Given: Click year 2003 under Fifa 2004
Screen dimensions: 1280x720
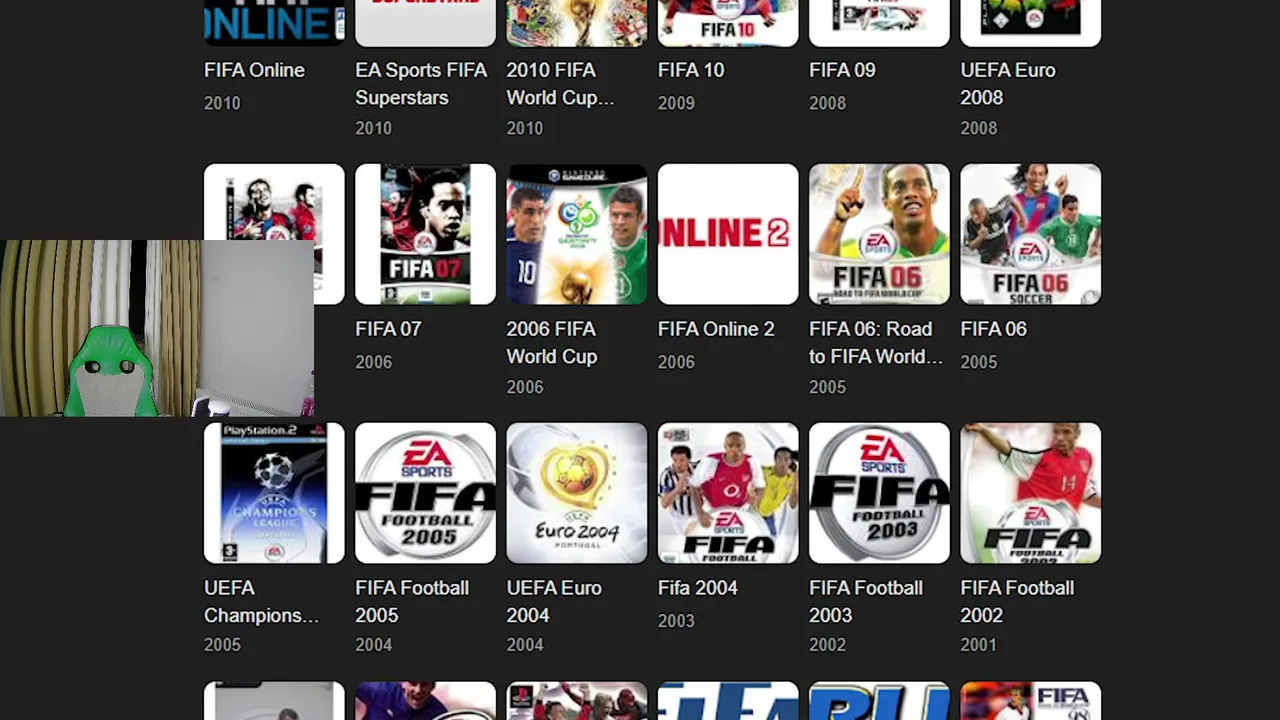Looking at the screenshot, I should [x=676, y=621].
